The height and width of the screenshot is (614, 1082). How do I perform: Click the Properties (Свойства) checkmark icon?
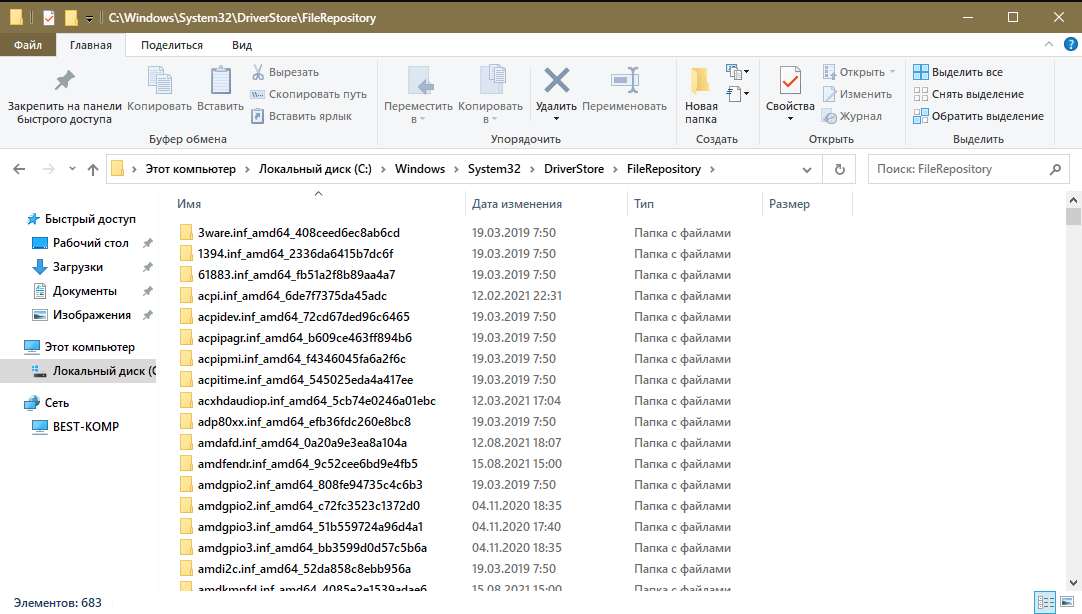[x=790, y=80]
